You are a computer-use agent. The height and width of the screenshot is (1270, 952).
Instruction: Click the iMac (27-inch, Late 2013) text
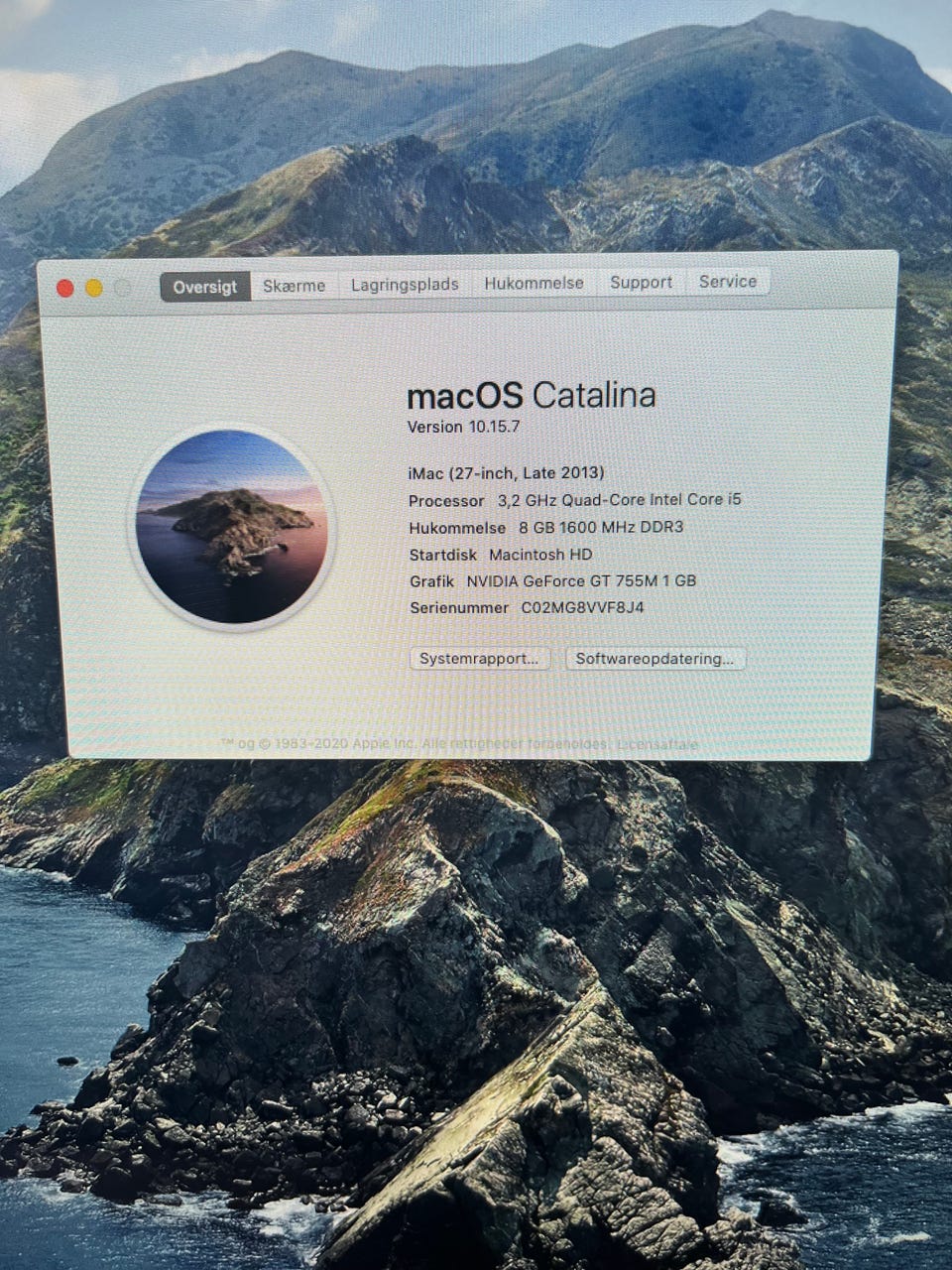tap(506, 473)
